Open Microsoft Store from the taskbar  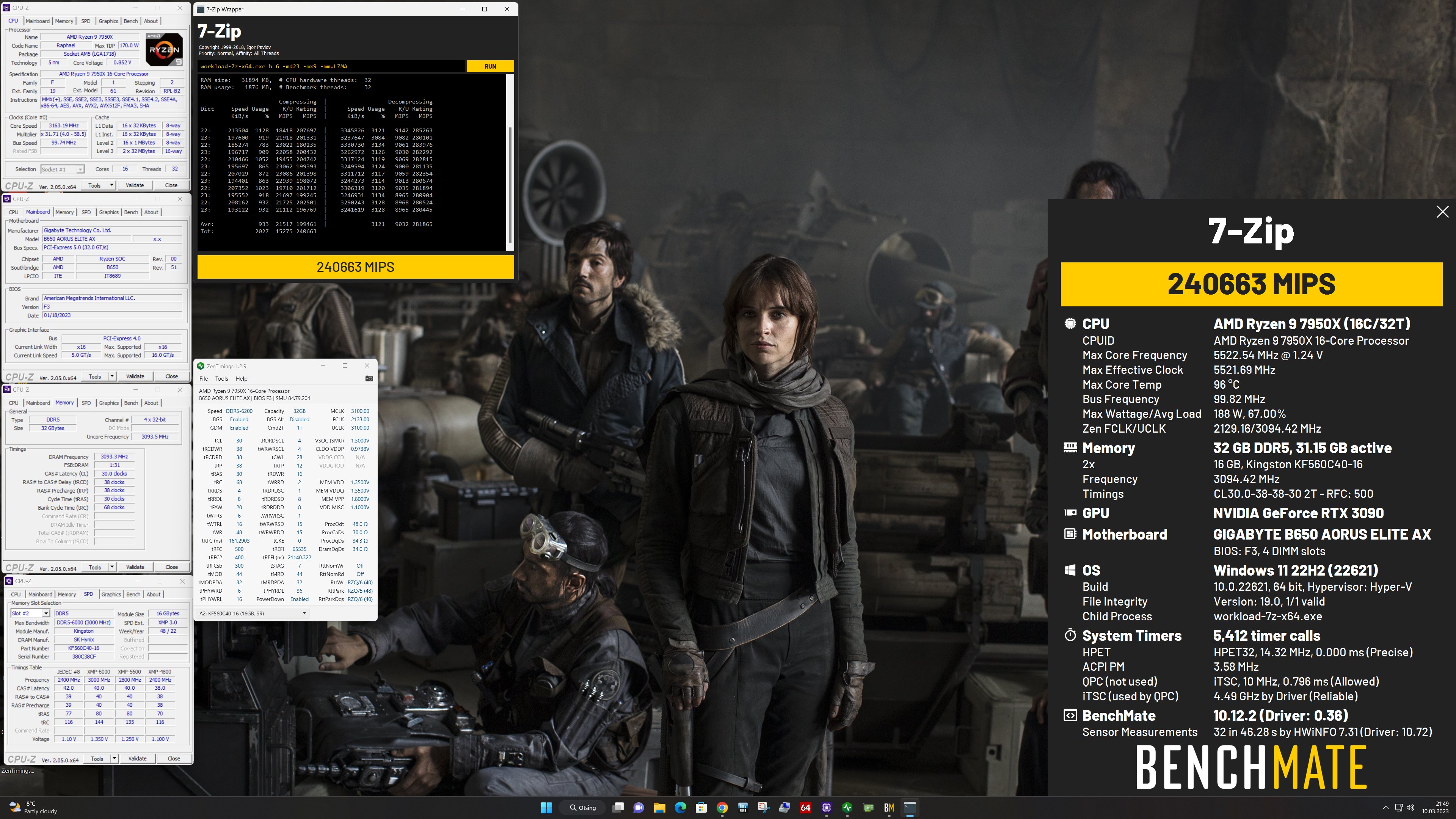click(701, 808)
